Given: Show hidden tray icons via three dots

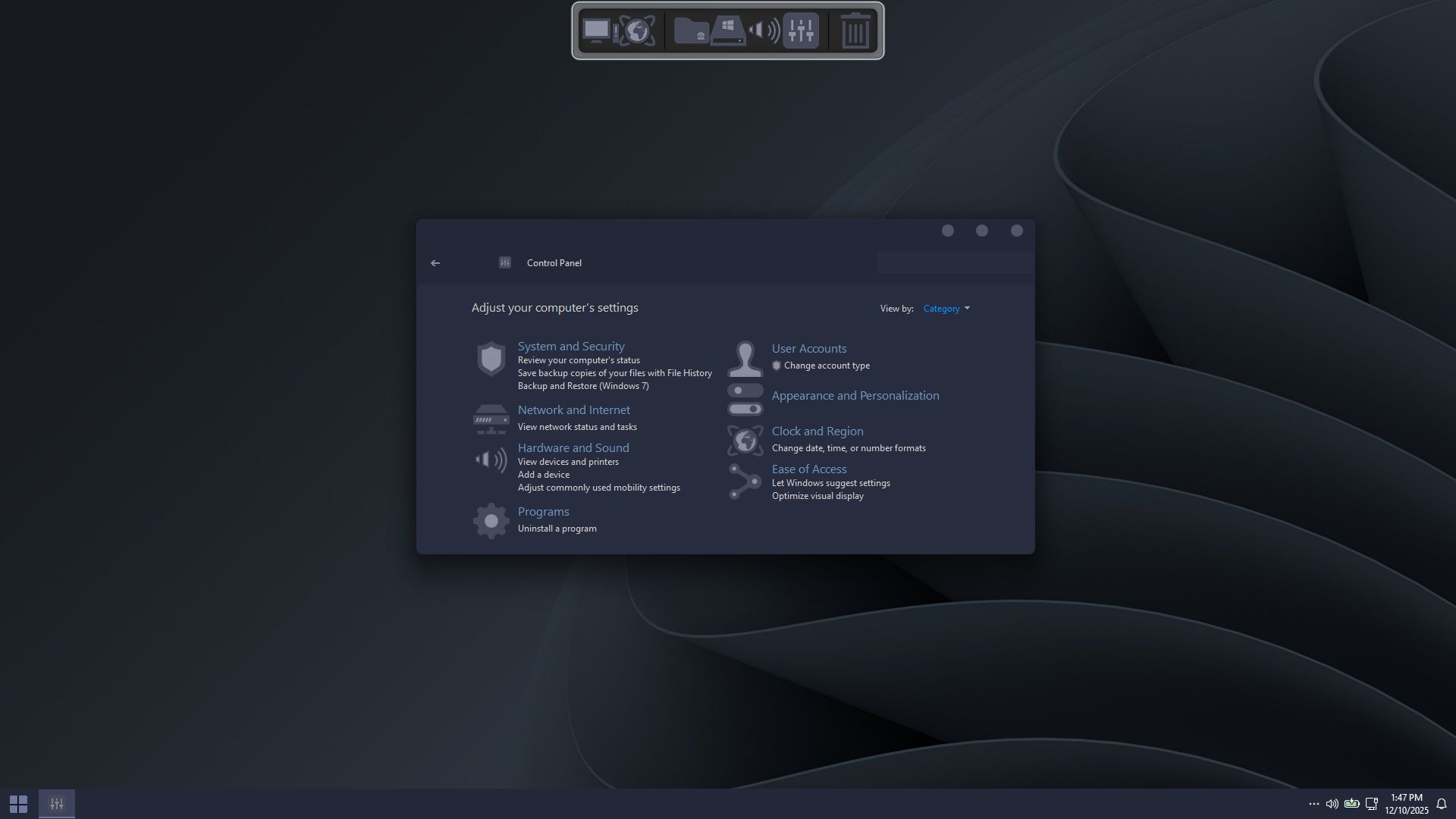Looking at the screenshot, I should tap(1313, 804).
